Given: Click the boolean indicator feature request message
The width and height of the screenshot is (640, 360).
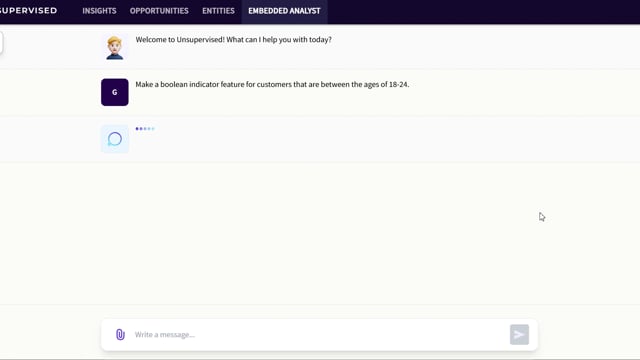Looking at the screenshot, I should pyautogui.click(x=272, y=84).
